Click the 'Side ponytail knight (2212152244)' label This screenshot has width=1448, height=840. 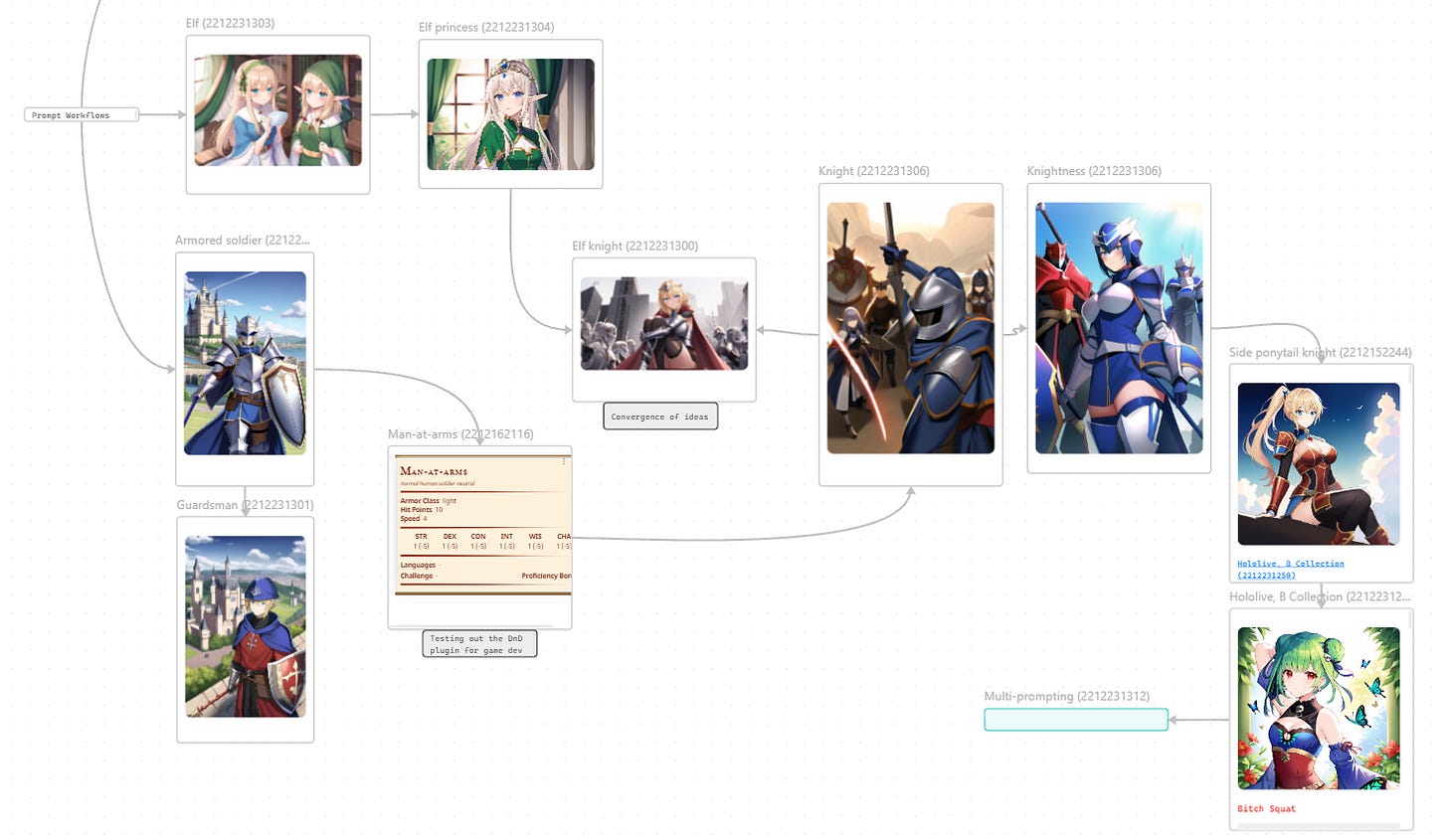point(1320,352)
